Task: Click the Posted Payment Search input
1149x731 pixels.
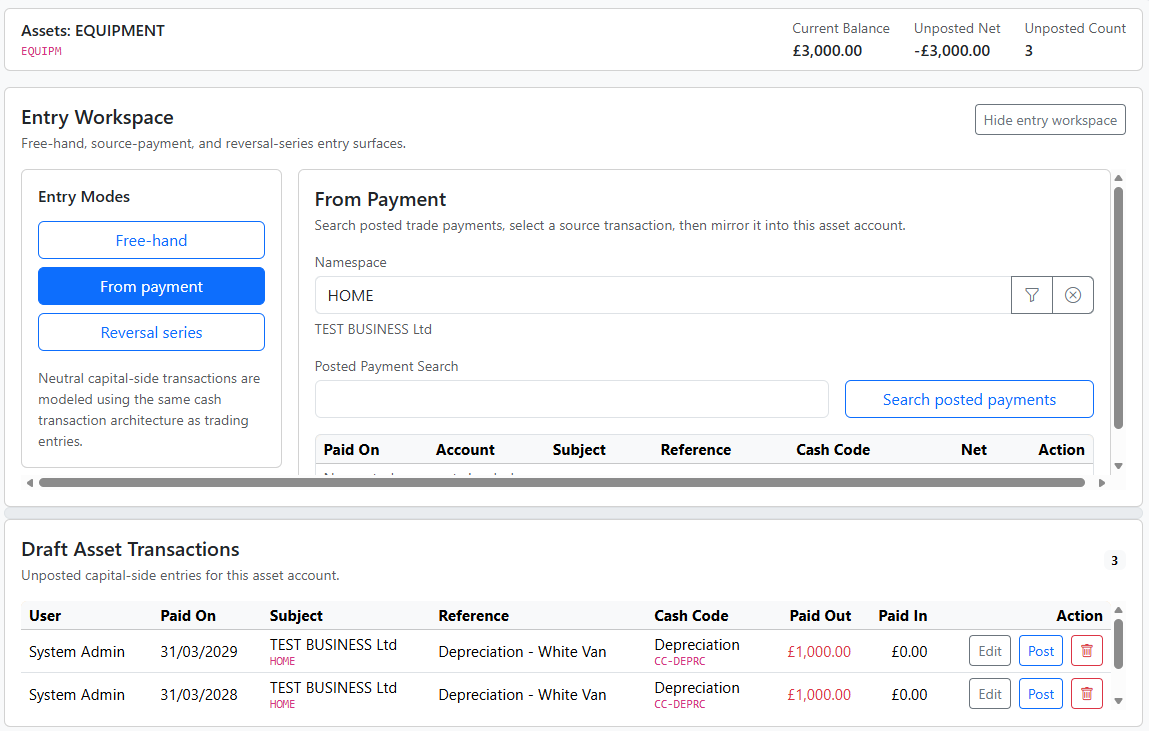Action: pyautogui.click(x=572, y=399)
